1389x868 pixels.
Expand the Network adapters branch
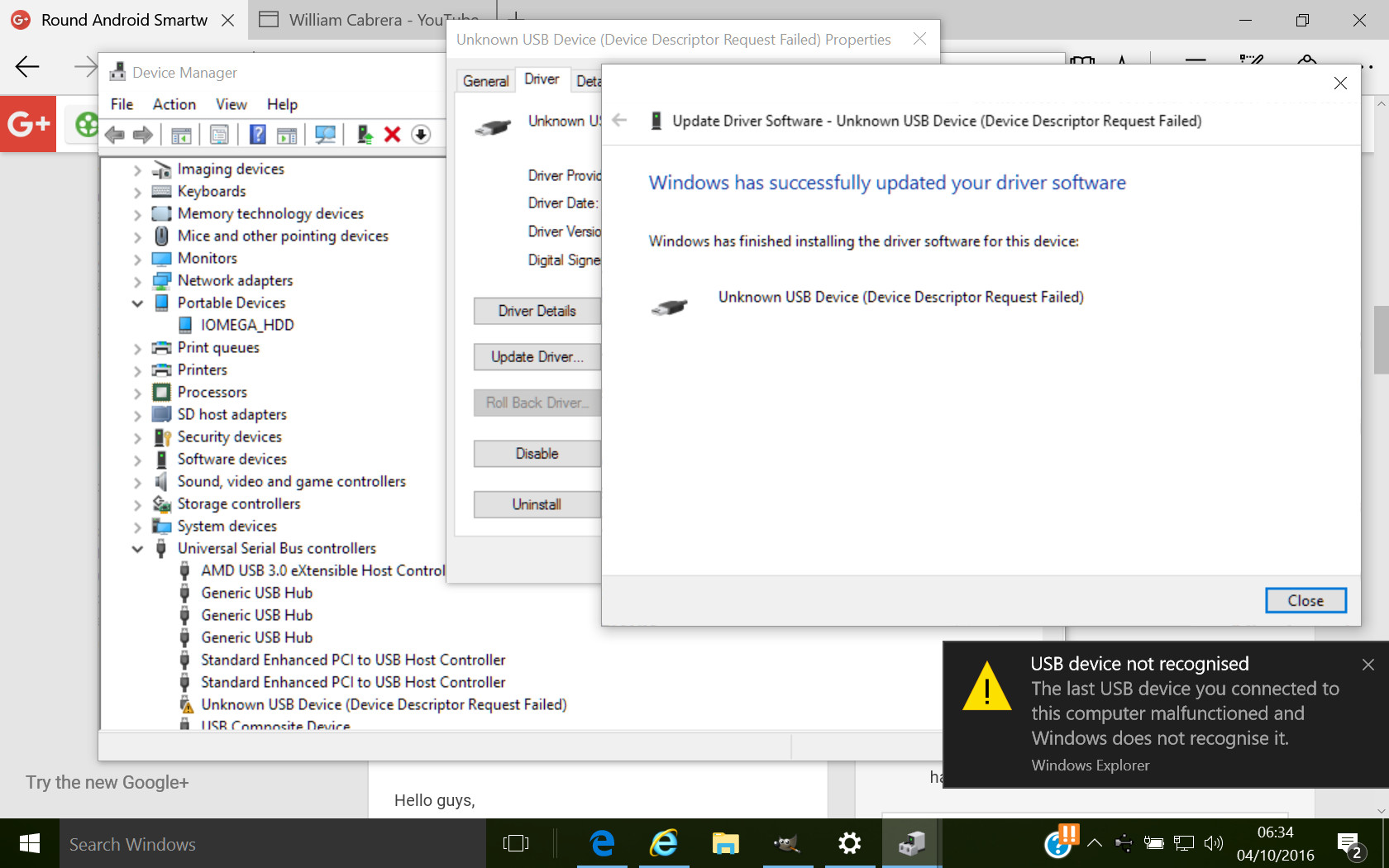[x=138, y=280]
